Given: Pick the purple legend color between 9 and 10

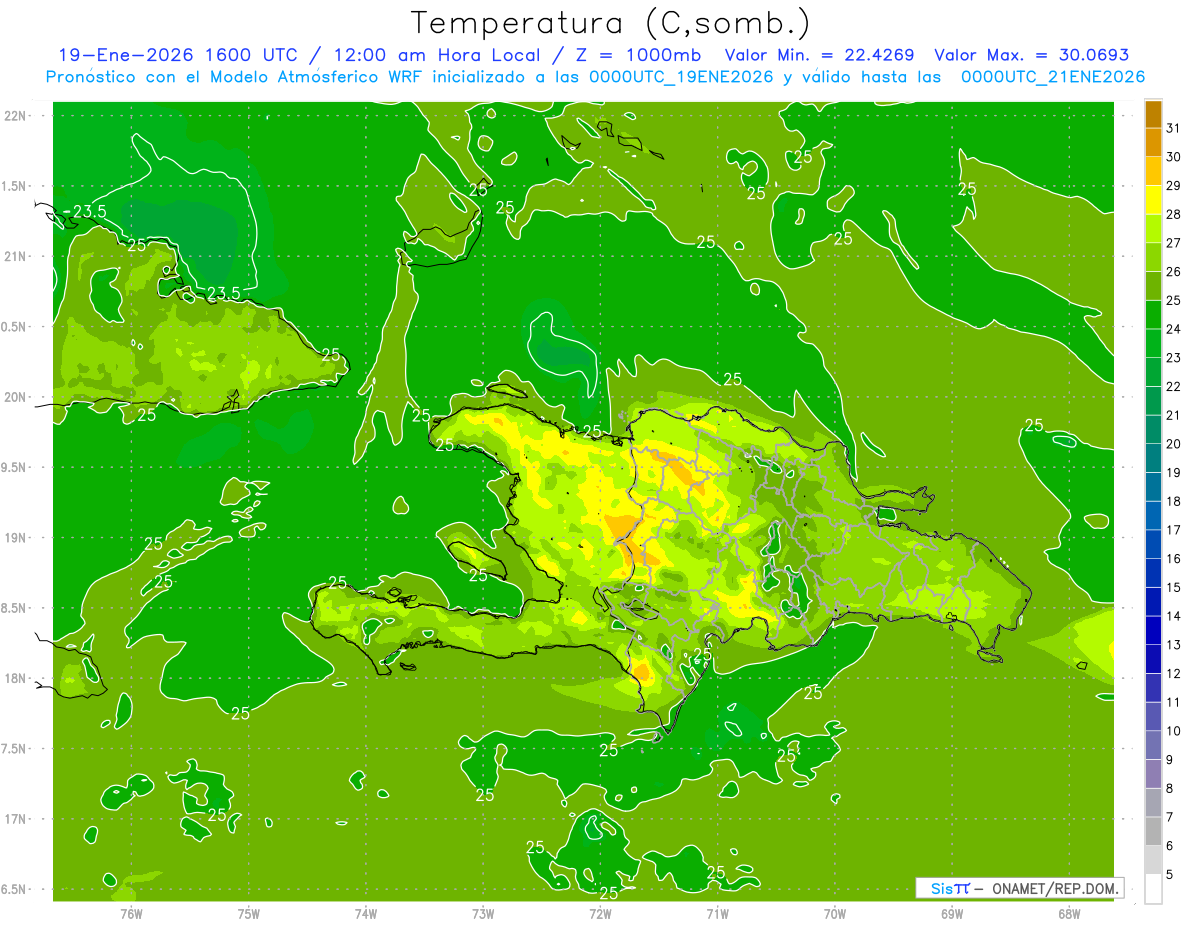Looking at the screenshot, I should click(1153, 745).
